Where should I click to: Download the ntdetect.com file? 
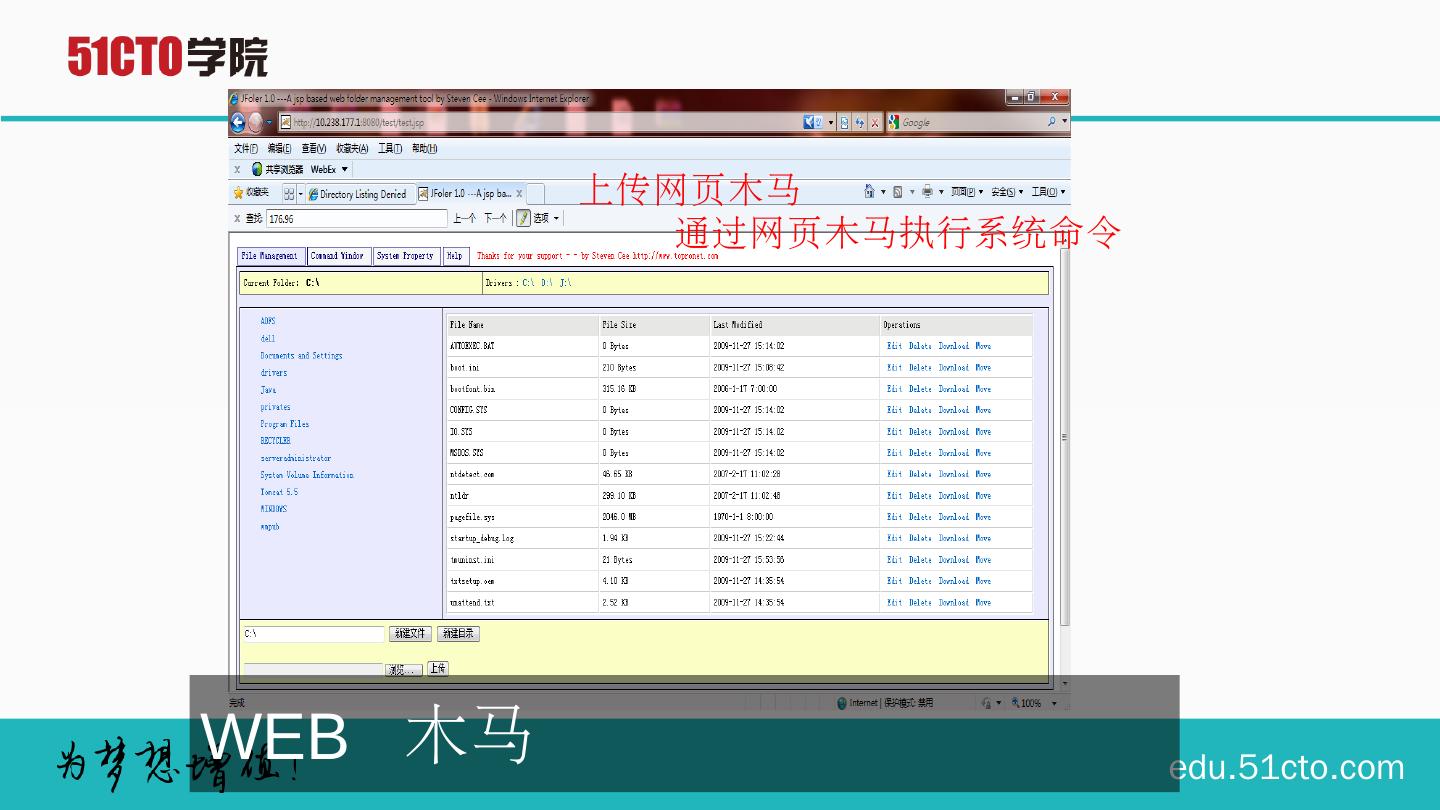coord(953,474)
